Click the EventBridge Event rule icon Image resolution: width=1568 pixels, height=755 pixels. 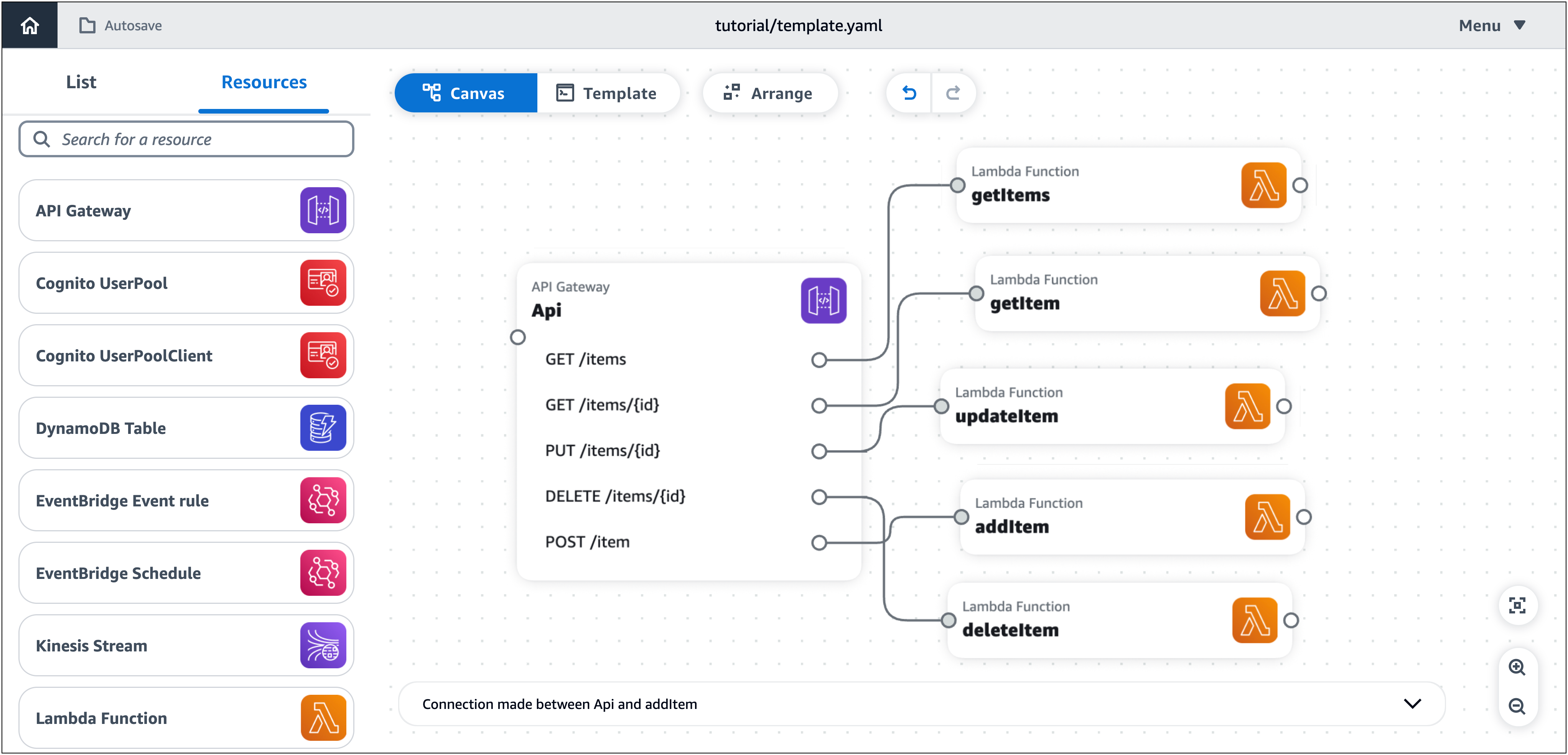tap(323, 501)
